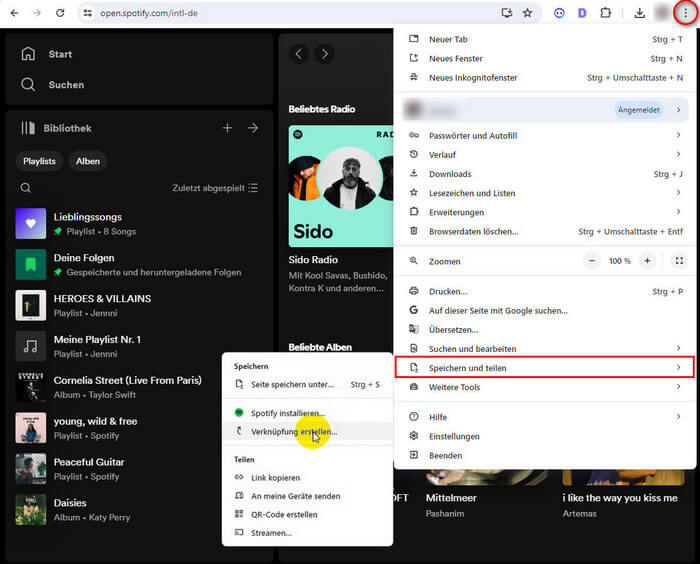Viewport: 700px width, 564px height.
Task: Open Spotify Suchen search icon
Action: (x=28, y=84)
